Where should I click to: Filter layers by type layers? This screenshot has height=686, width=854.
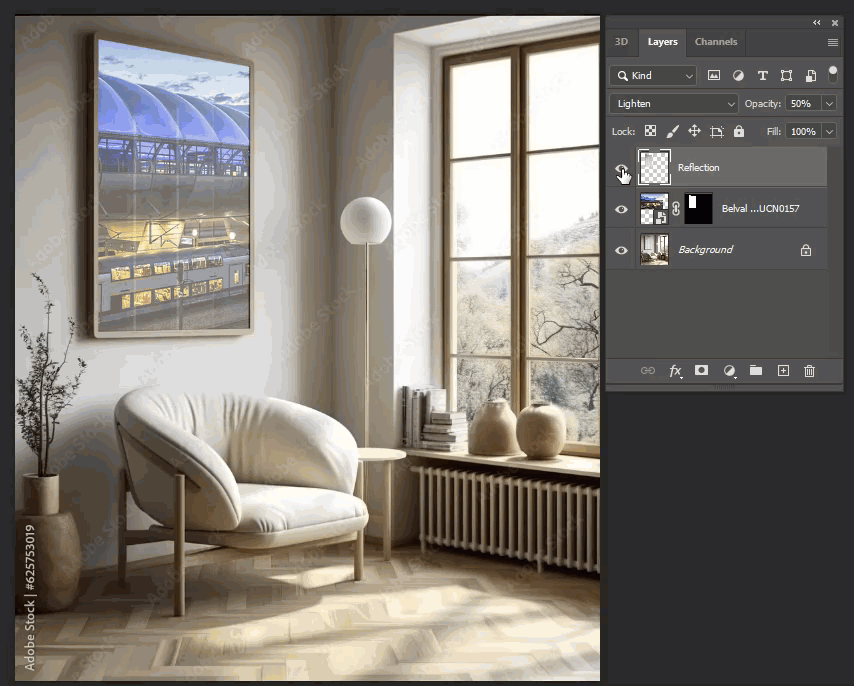point(762,76)
